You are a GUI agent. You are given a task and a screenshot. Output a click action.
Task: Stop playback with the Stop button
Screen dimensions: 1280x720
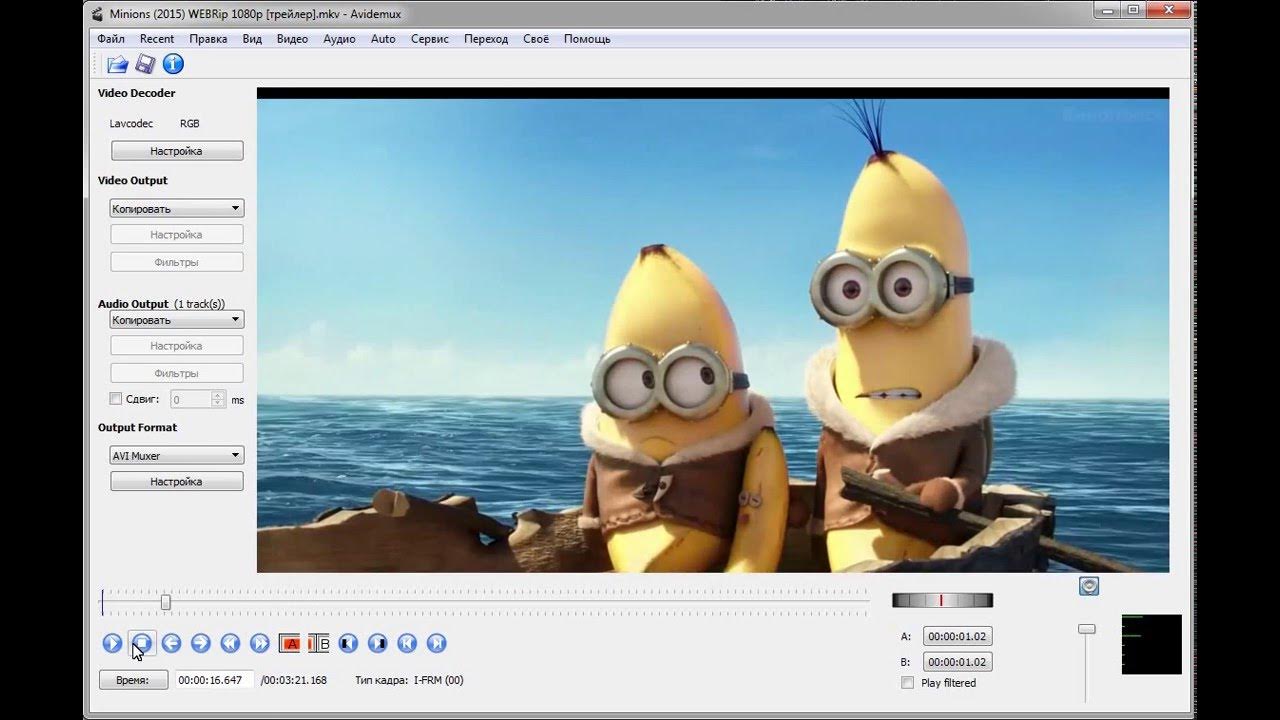click(142, 643)
